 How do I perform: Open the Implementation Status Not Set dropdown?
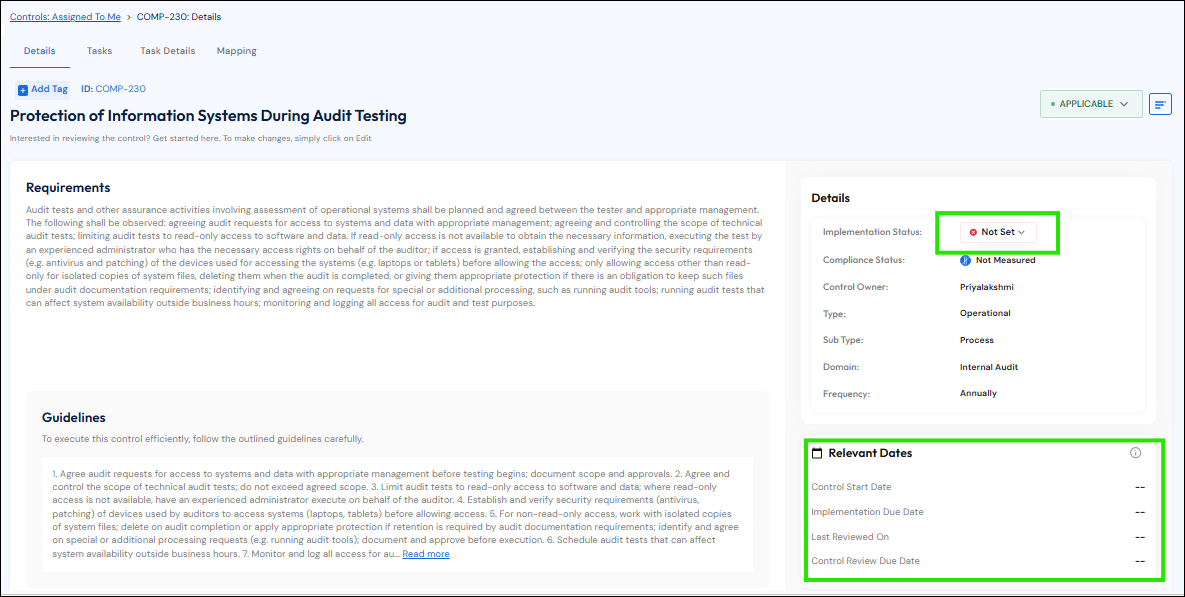click(x=998, y=233)
